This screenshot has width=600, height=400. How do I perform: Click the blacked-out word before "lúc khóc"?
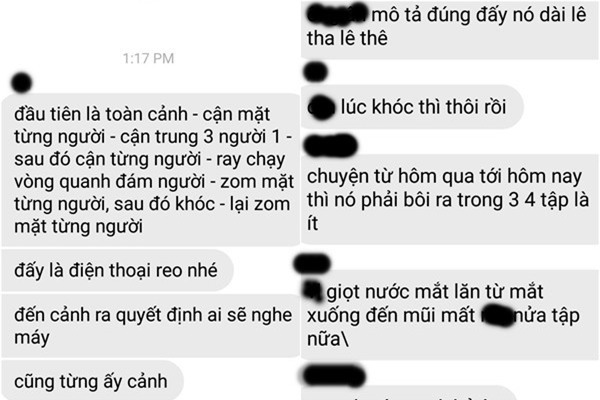pos(321,108)
